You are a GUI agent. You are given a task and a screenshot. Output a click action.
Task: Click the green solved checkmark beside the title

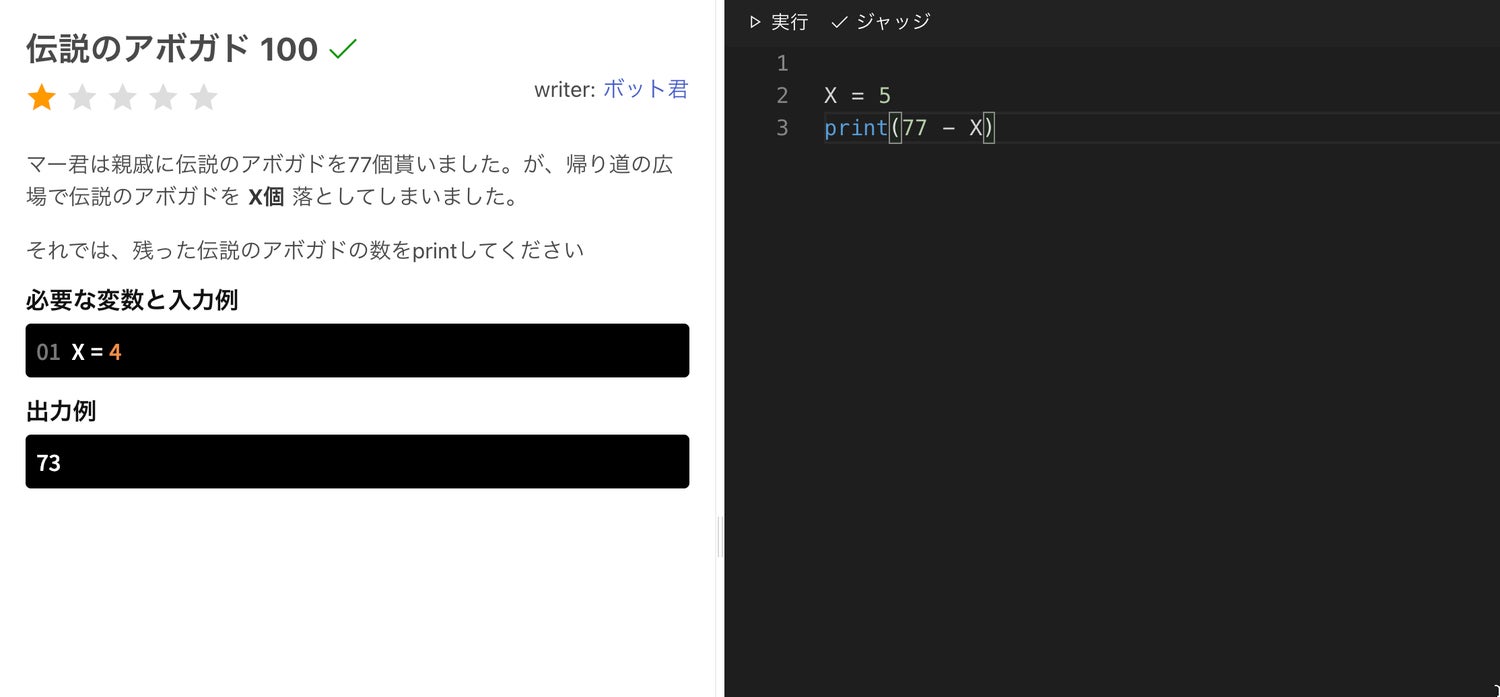coord(343,48)
